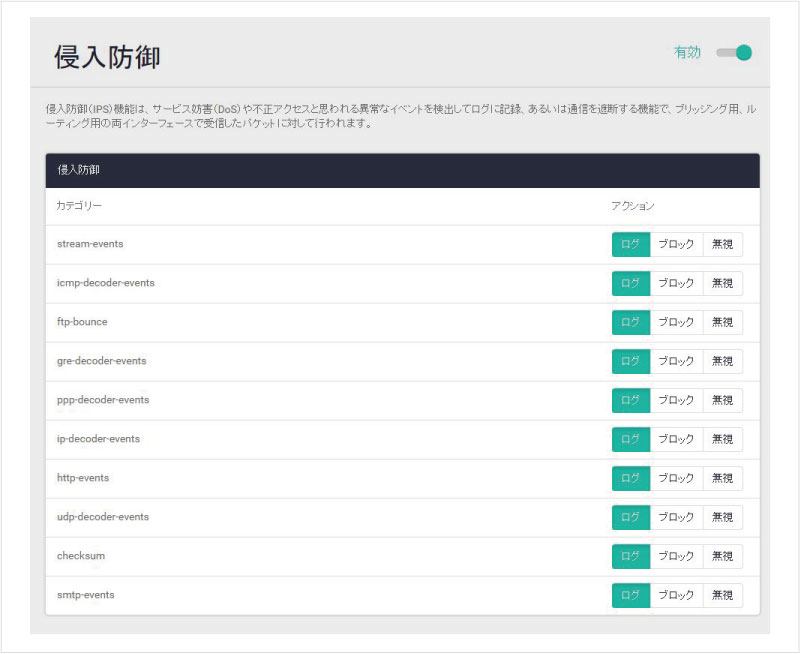This screenshot has width=800, height=654.
Task: Choose ログ for ftp-bounce
Action: point(630,322)
